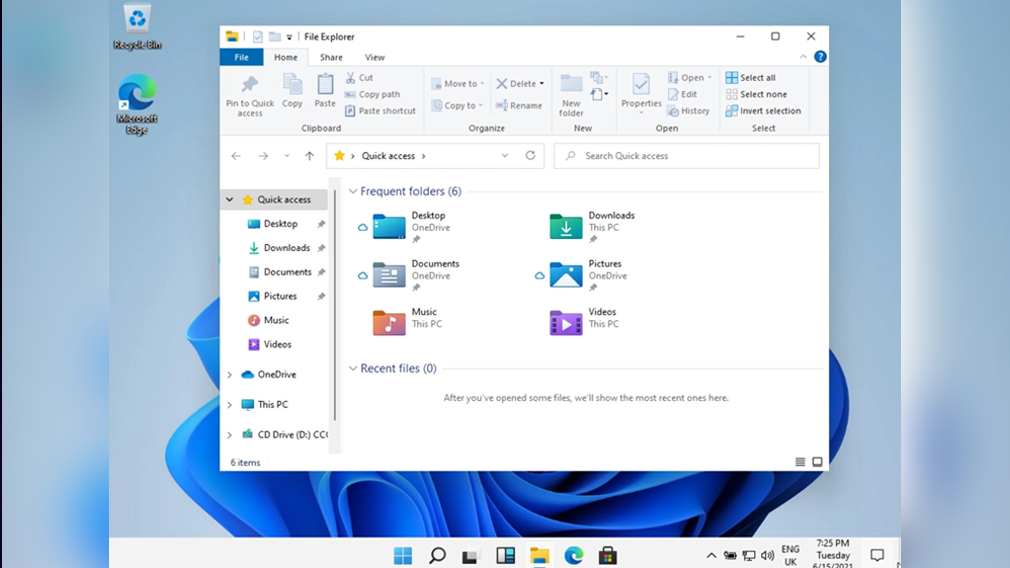Collapse the Frequent folders section
This screenshot has width=1010, height=568.
tap(353, 191)
